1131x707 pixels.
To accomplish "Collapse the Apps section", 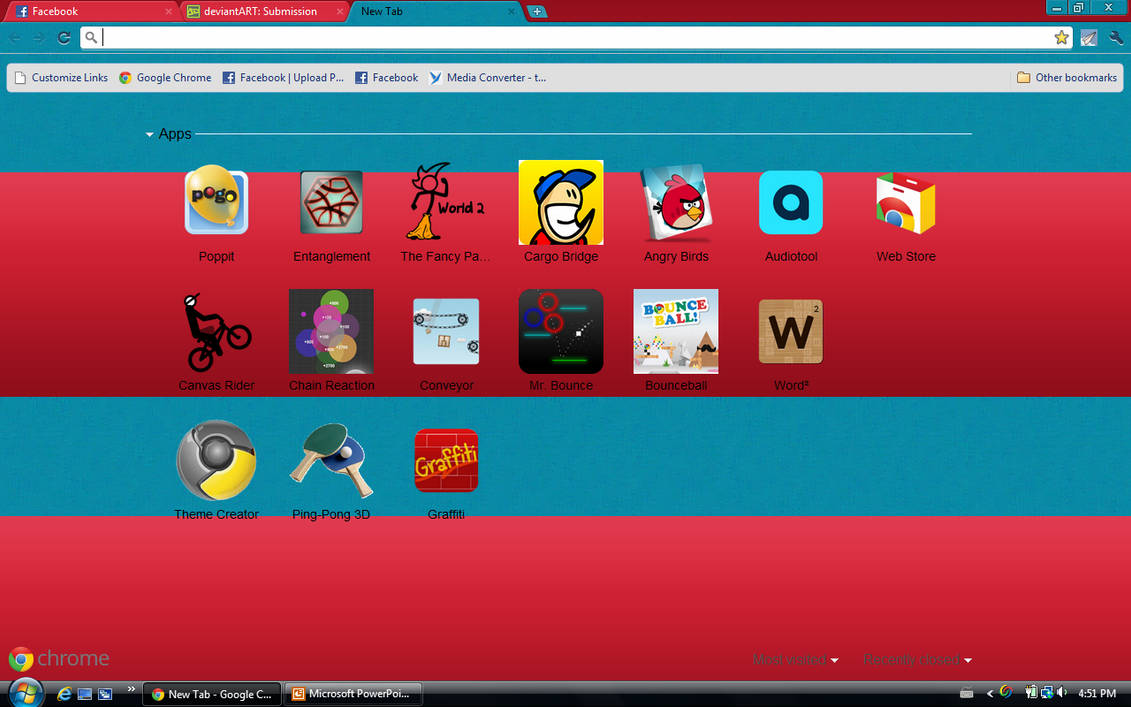I will tap(149, 134).
